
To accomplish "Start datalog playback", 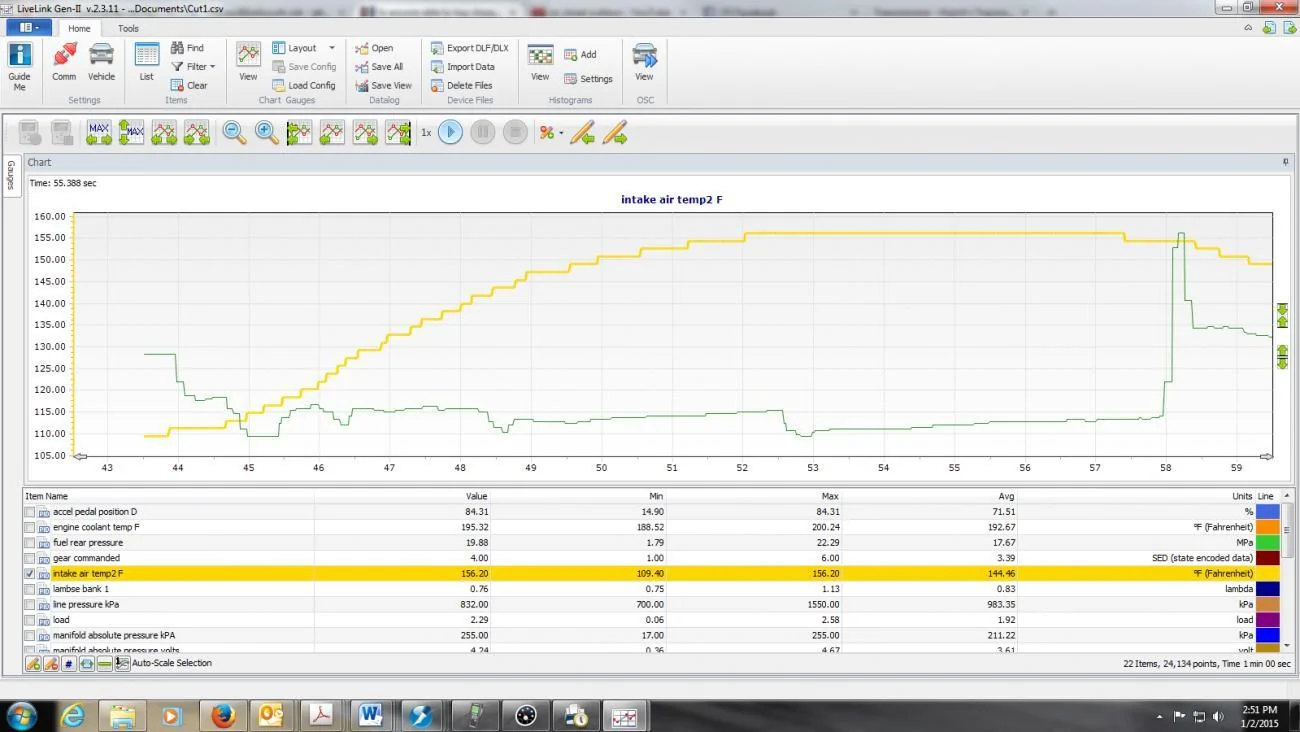I will coord(451,132).
